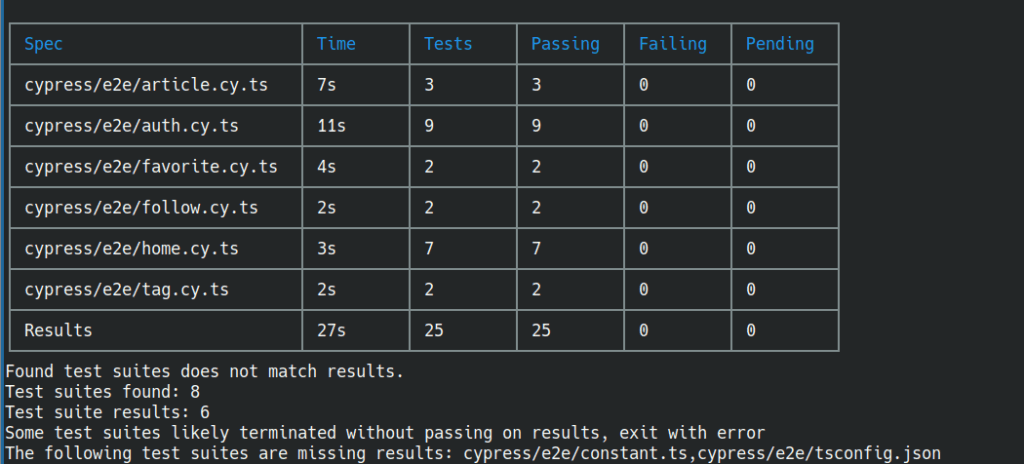Click the Results summary row label

[58, 330]
